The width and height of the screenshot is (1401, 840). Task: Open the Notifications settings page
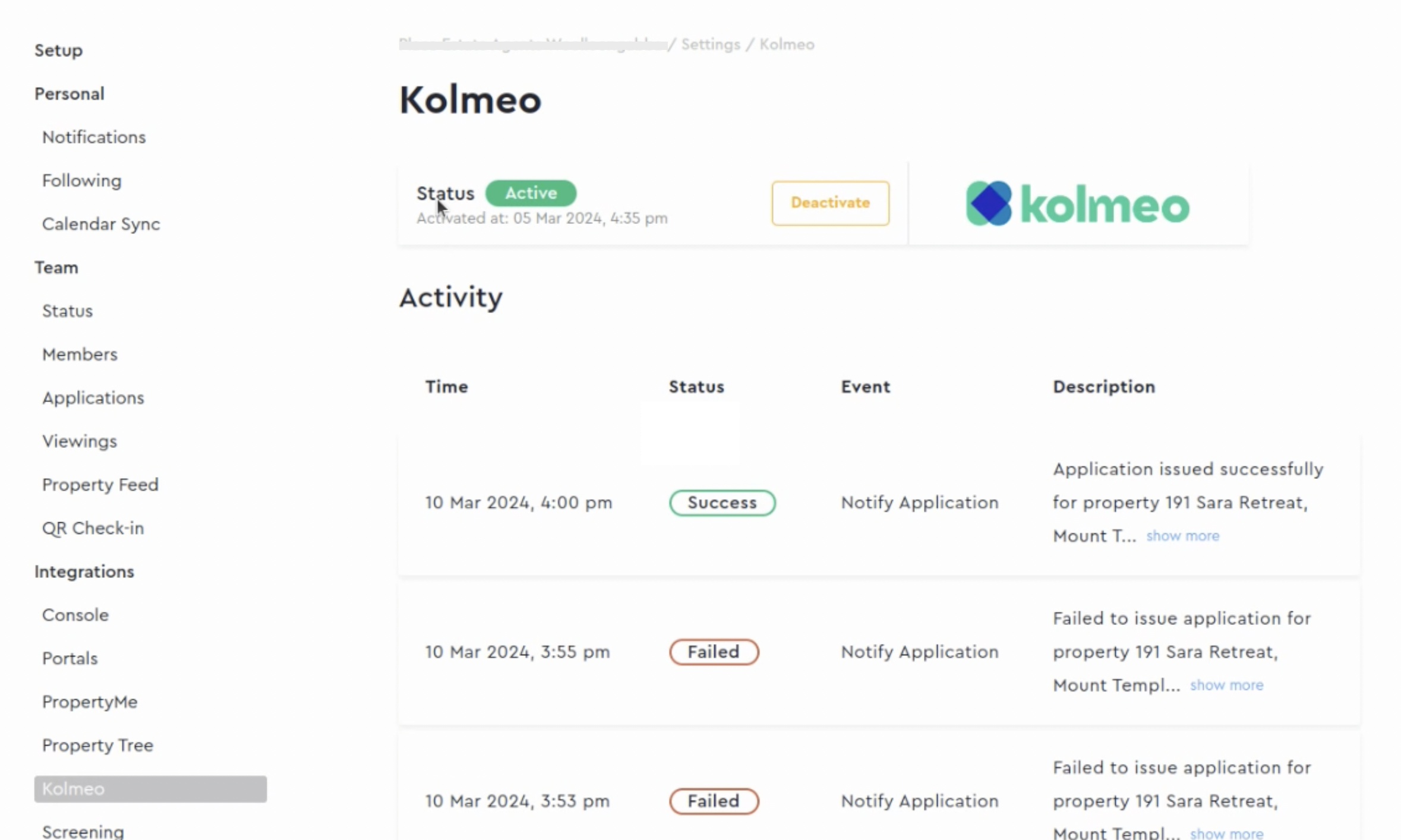tap(94, 137)
